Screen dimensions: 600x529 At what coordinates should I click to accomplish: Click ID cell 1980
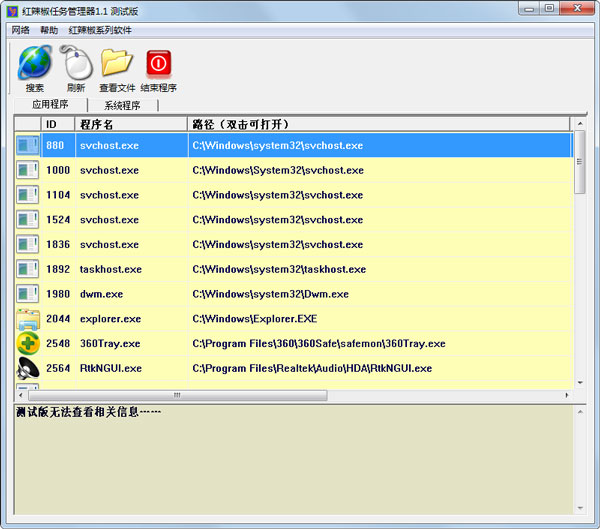point(58,294)
